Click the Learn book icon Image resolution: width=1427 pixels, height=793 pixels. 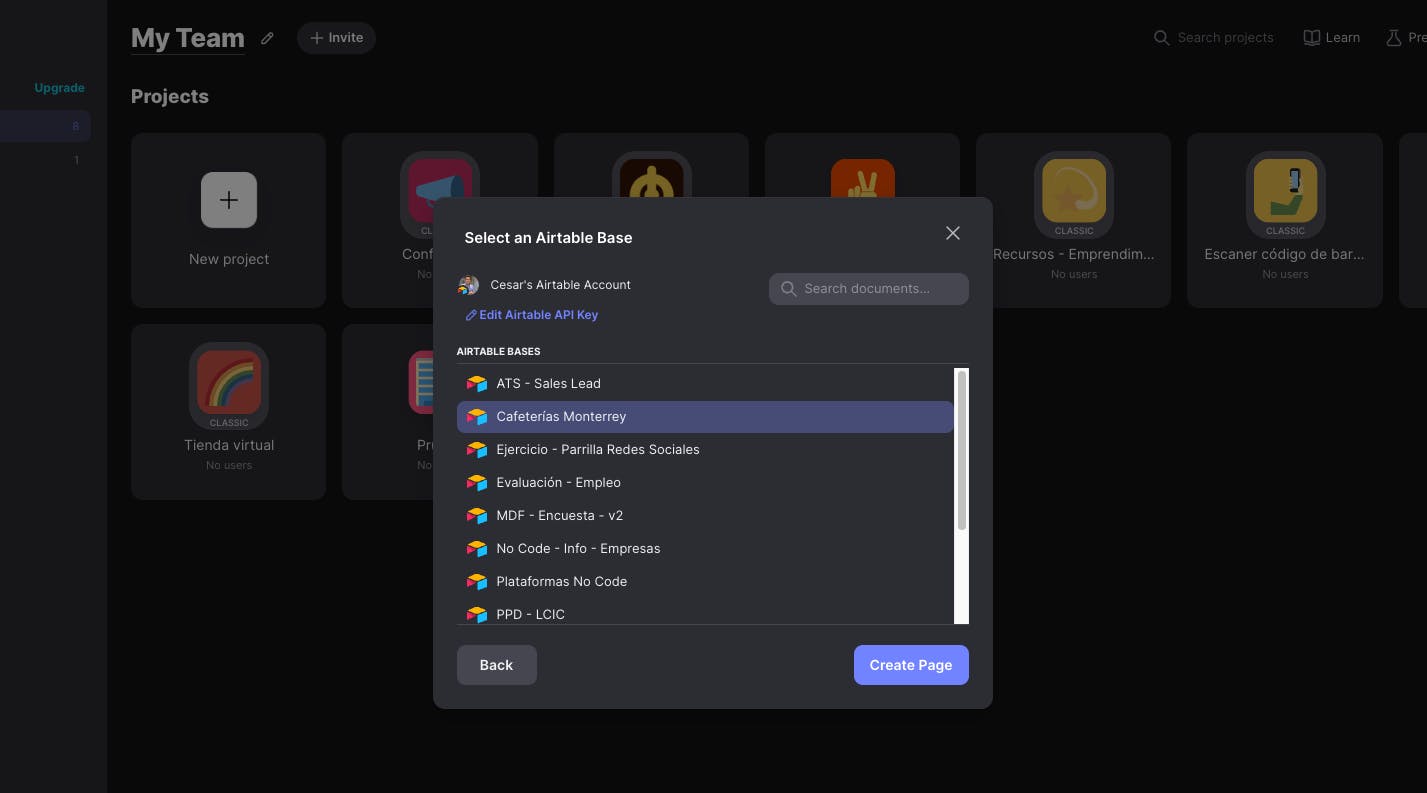pos(1311,38)
